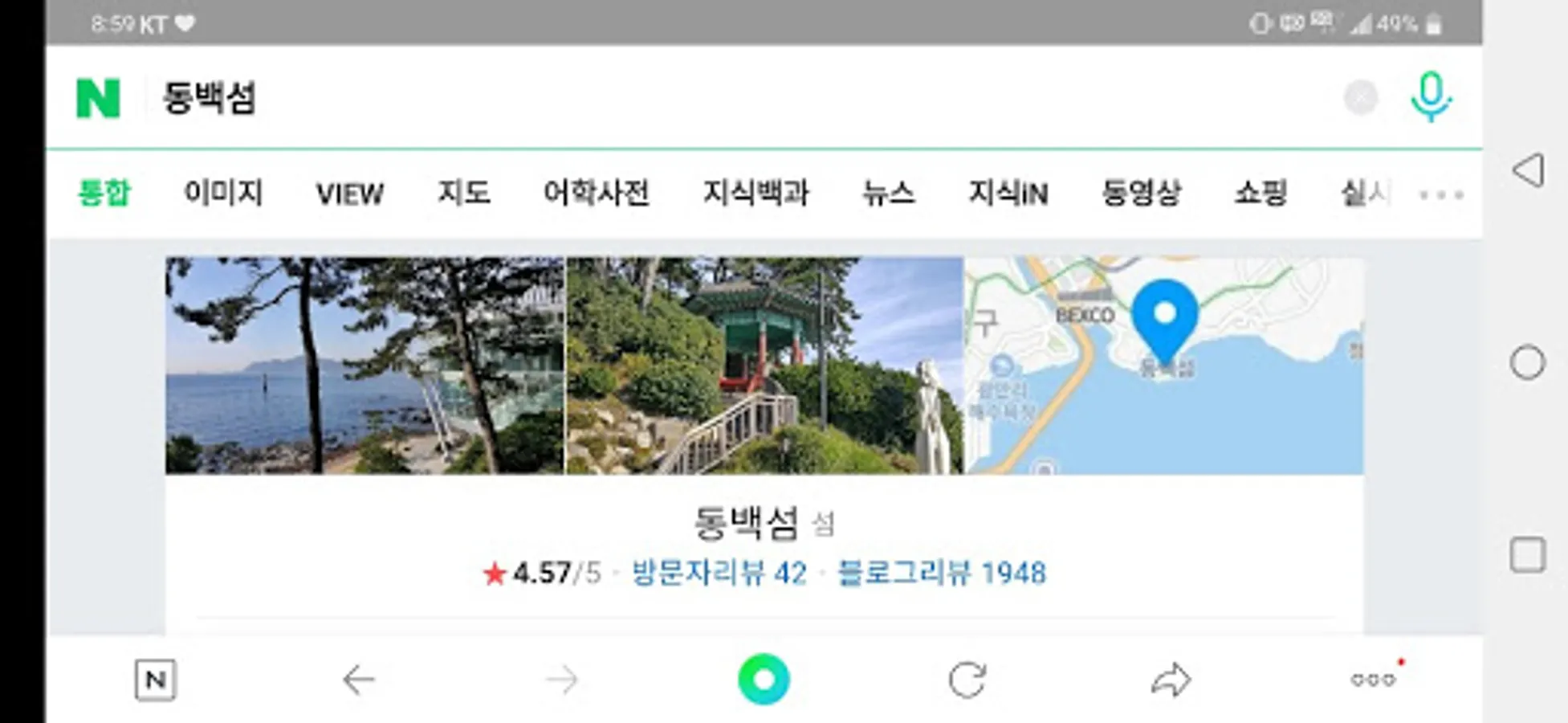Open 방문자리뷰 42 link
The height and width of the screenshot is (723, 1568).
point(719,574)
